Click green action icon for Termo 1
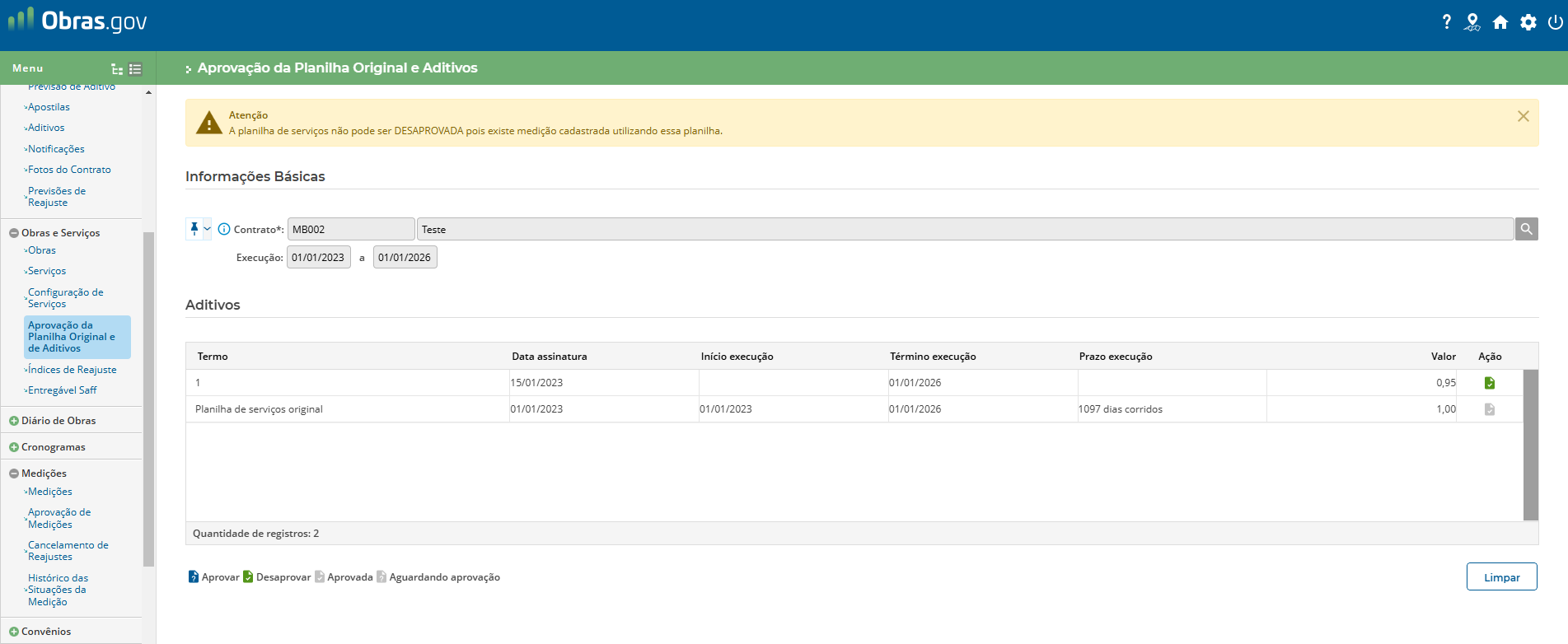 click(x=1489, y=383)
